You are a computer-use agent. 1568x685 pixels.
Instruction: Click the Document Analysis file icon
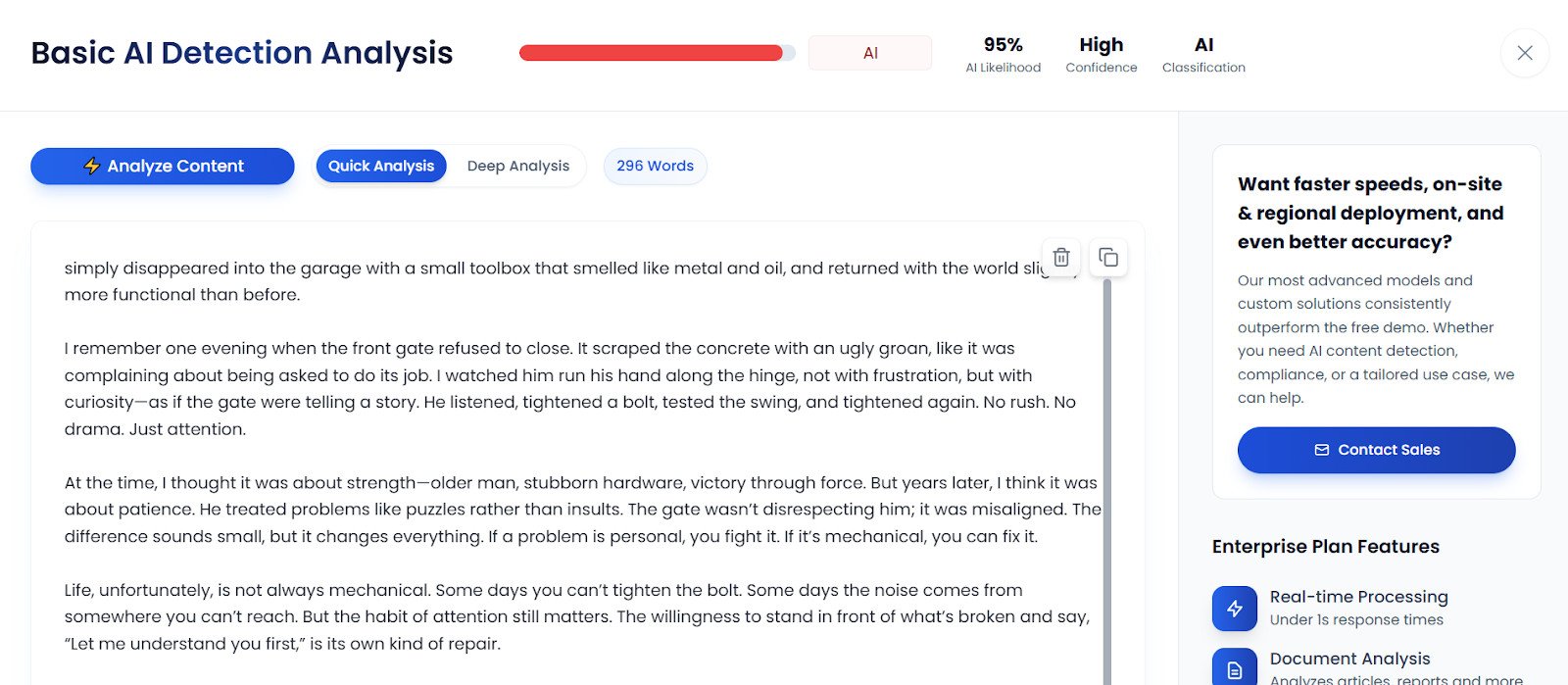pos(1235,669)
